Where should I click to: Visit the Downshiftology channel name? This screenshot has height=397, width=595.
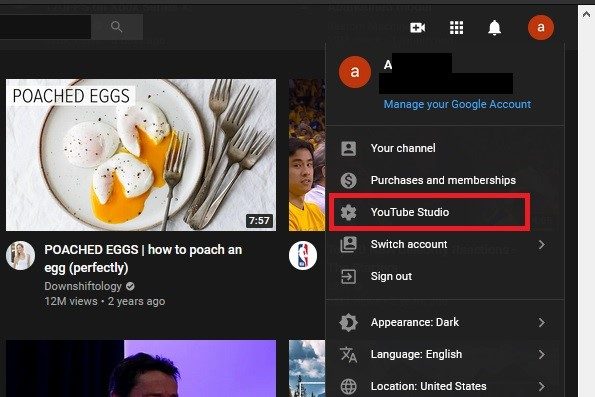(83, 286)
